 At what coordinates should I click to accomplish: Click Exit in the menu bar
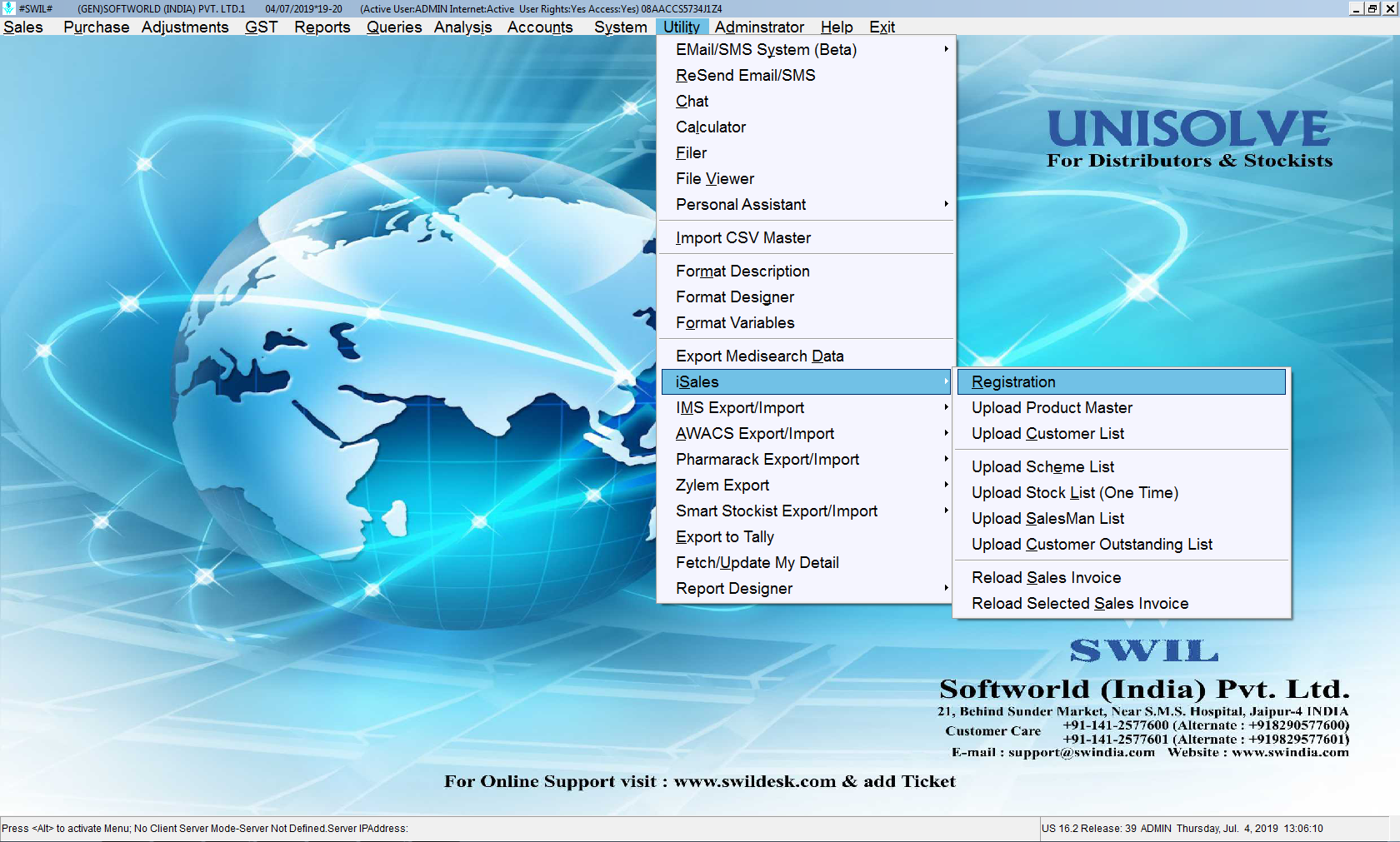pyautogui.click(x=882, y=27)
